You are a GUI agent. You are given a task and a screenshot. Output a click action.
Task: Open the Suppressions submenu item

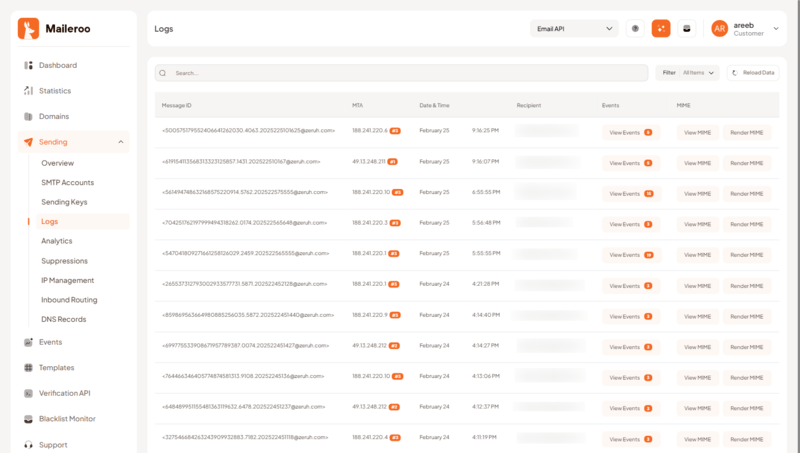tap(65, 260)
